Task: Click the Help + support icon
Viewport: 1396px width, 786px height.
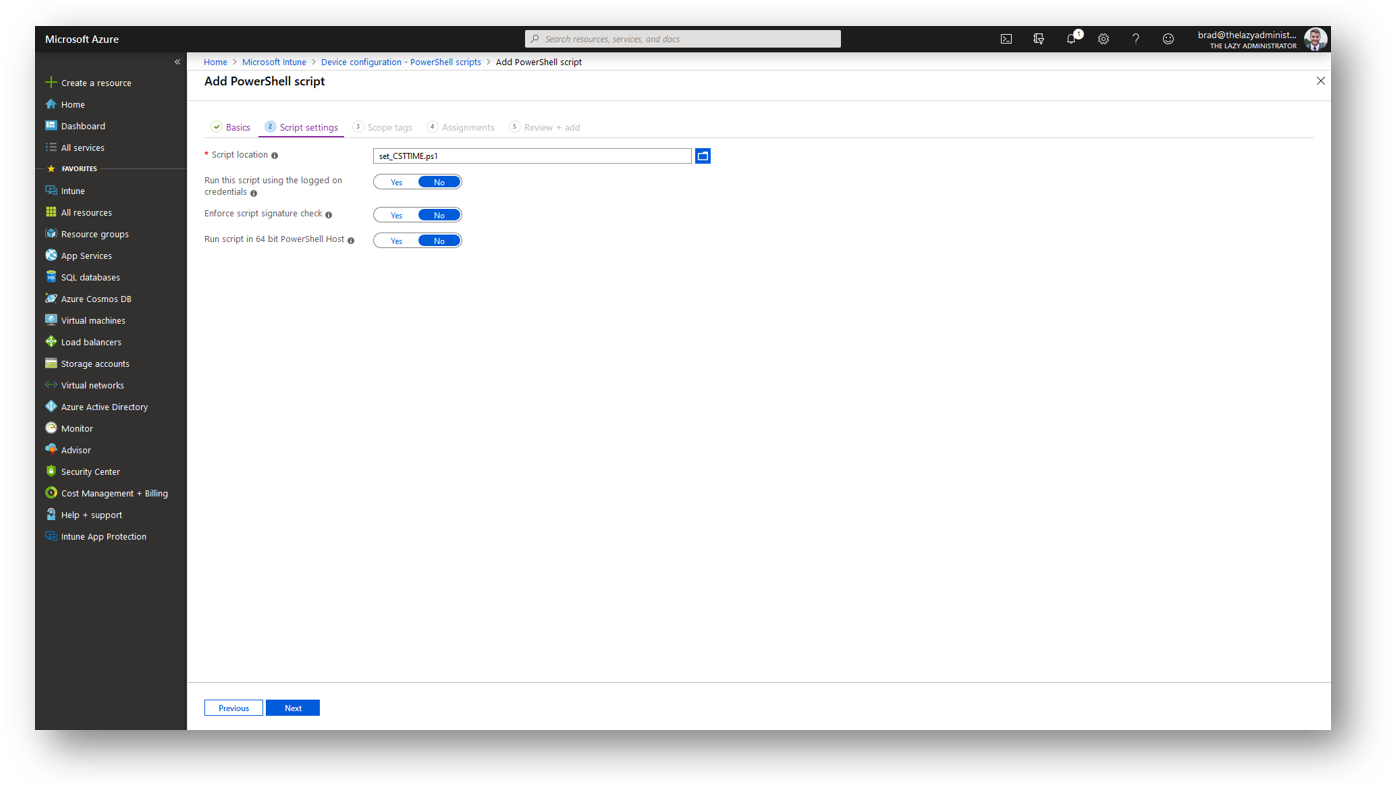Action: 51,514
